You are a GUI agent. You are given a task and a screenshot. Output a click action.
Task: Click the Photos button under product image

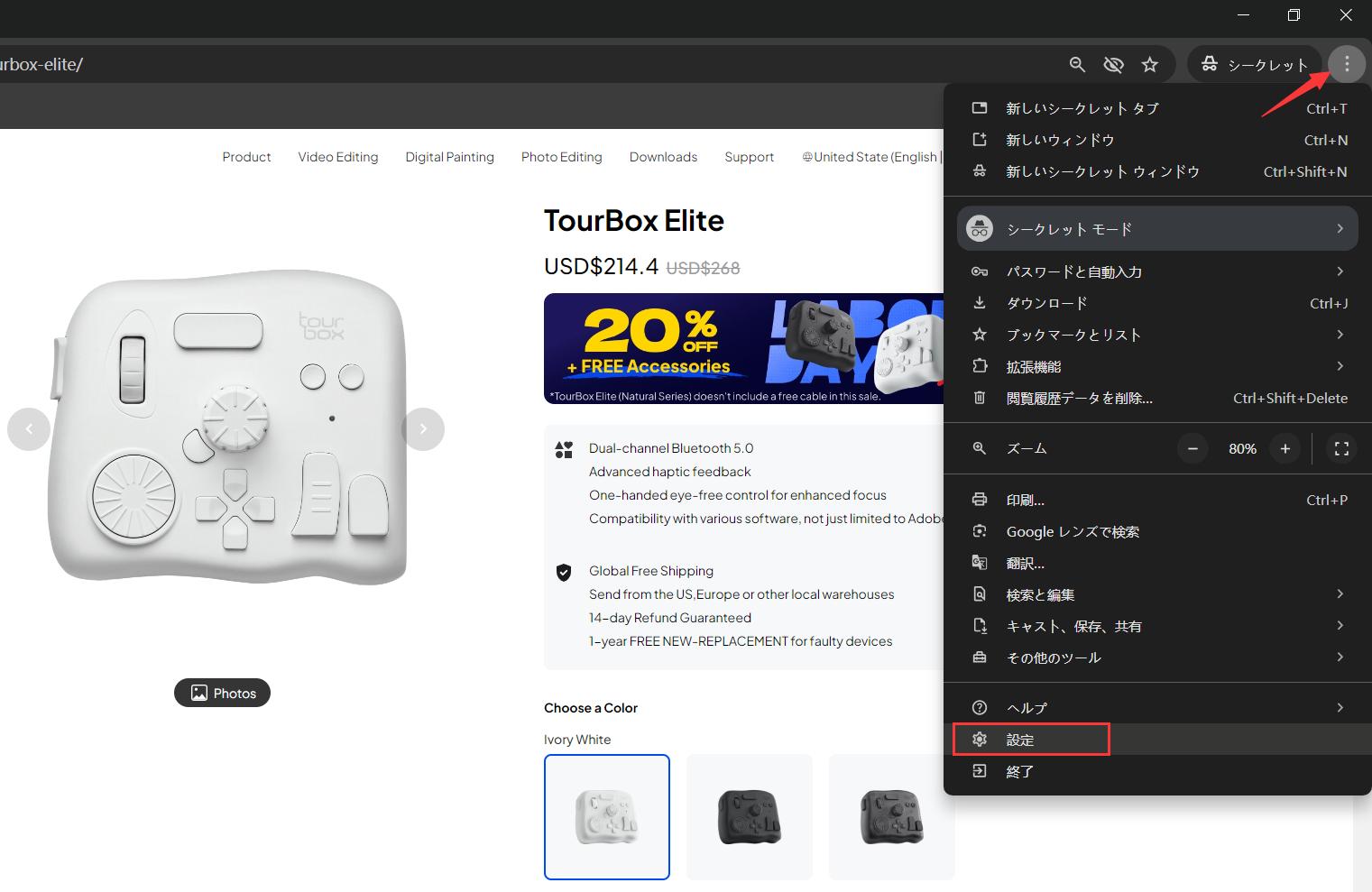(222, 693)
